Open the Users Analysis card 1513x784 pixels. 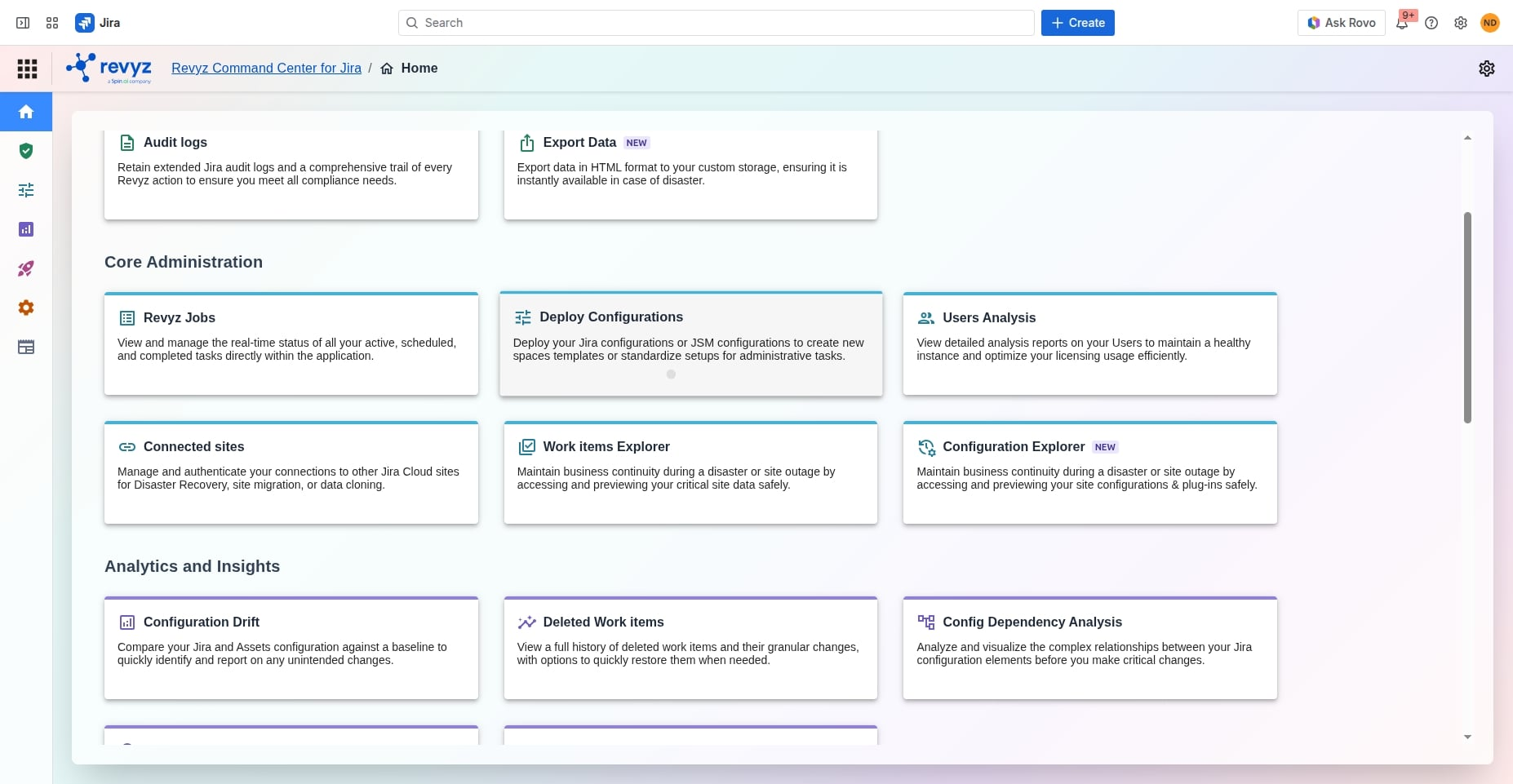(x=1090, y=344)
